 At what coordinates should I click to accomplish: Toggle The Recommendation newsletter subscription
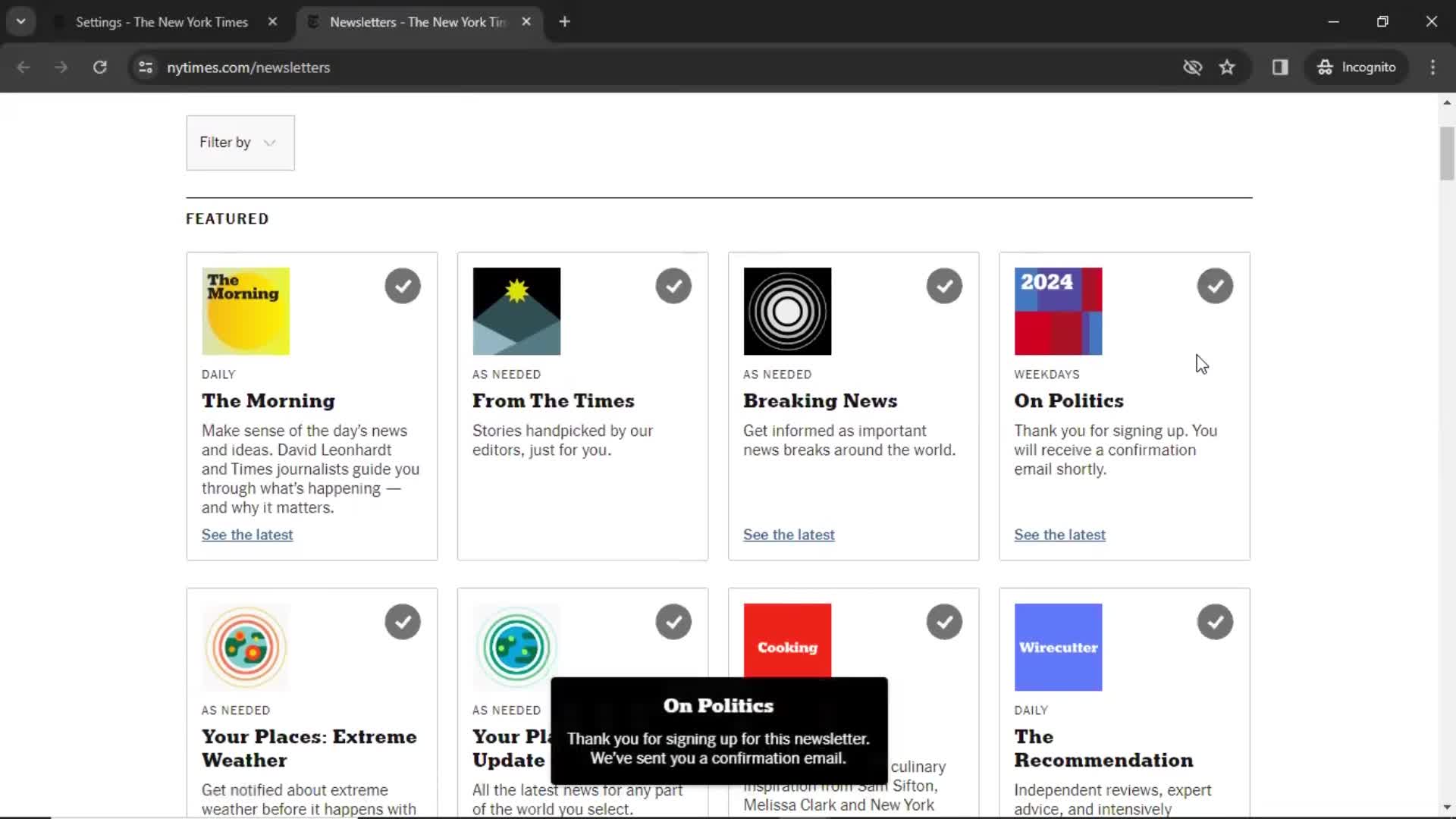(1215, 622)
